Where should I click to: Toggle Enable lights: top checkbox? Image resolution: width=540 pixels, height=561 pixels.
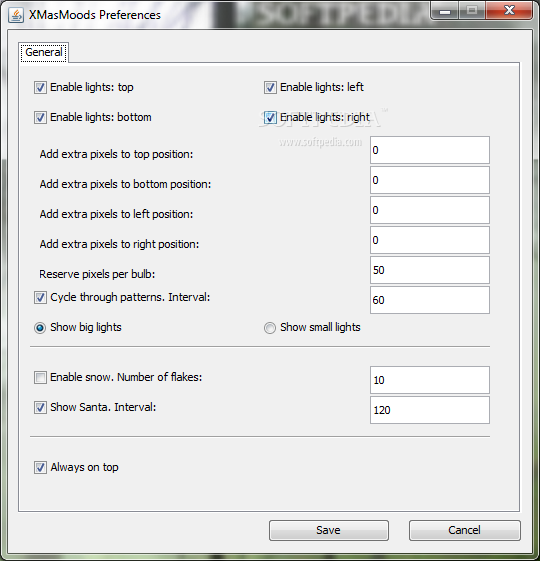tap(40, 87)
